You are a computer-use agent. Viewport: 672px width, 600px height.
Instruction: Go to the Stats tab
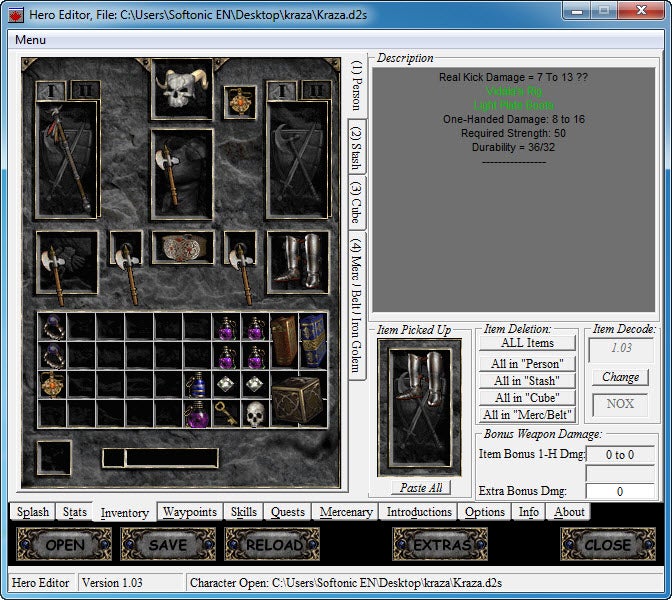tap(75, 512)
